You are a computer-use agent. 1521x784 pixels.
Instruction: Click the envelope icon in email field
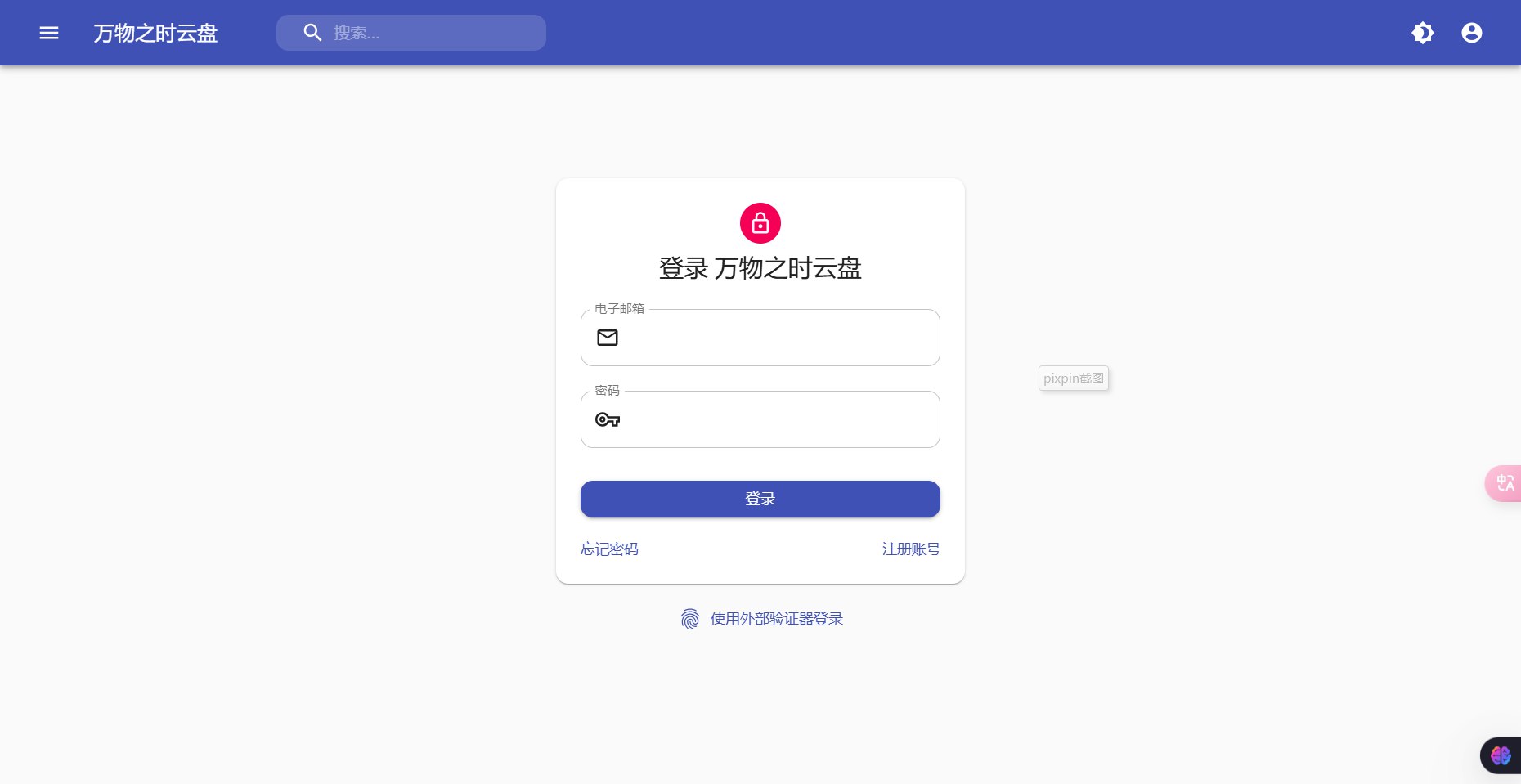[x=608, y=338]
